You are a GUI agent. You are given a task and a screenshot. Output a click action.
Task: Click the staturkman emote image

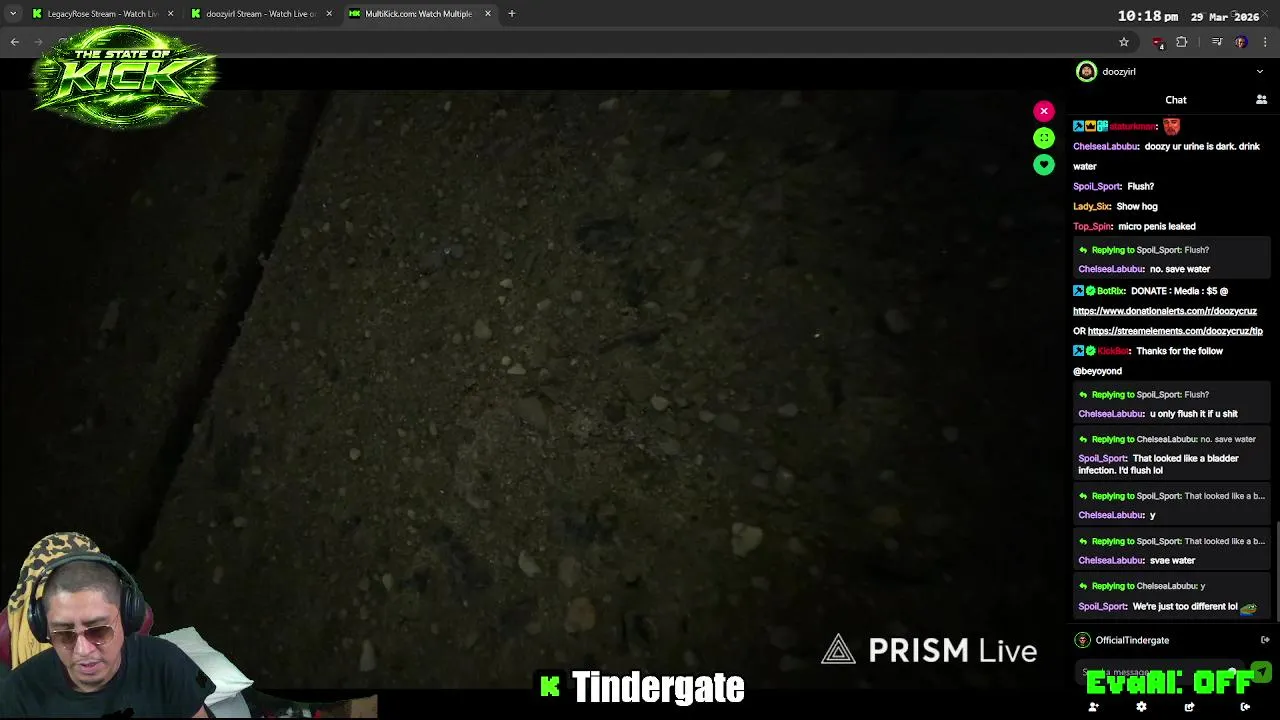click(1172, 126)
